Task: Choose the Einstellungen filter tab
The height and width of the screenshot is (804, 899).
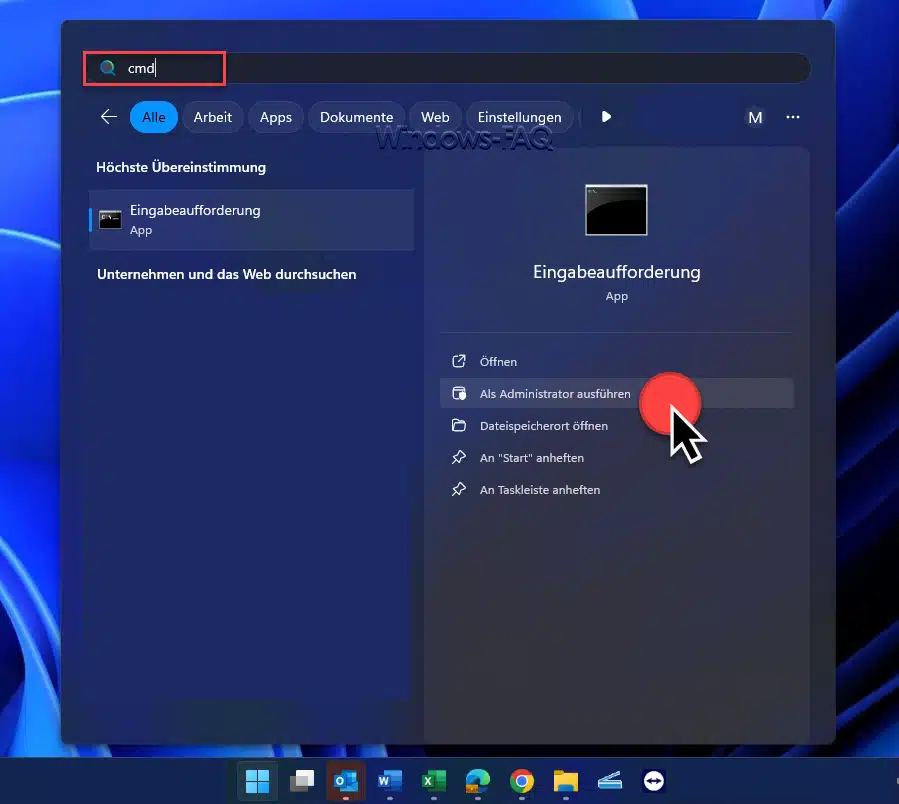Action: point(519,117)
